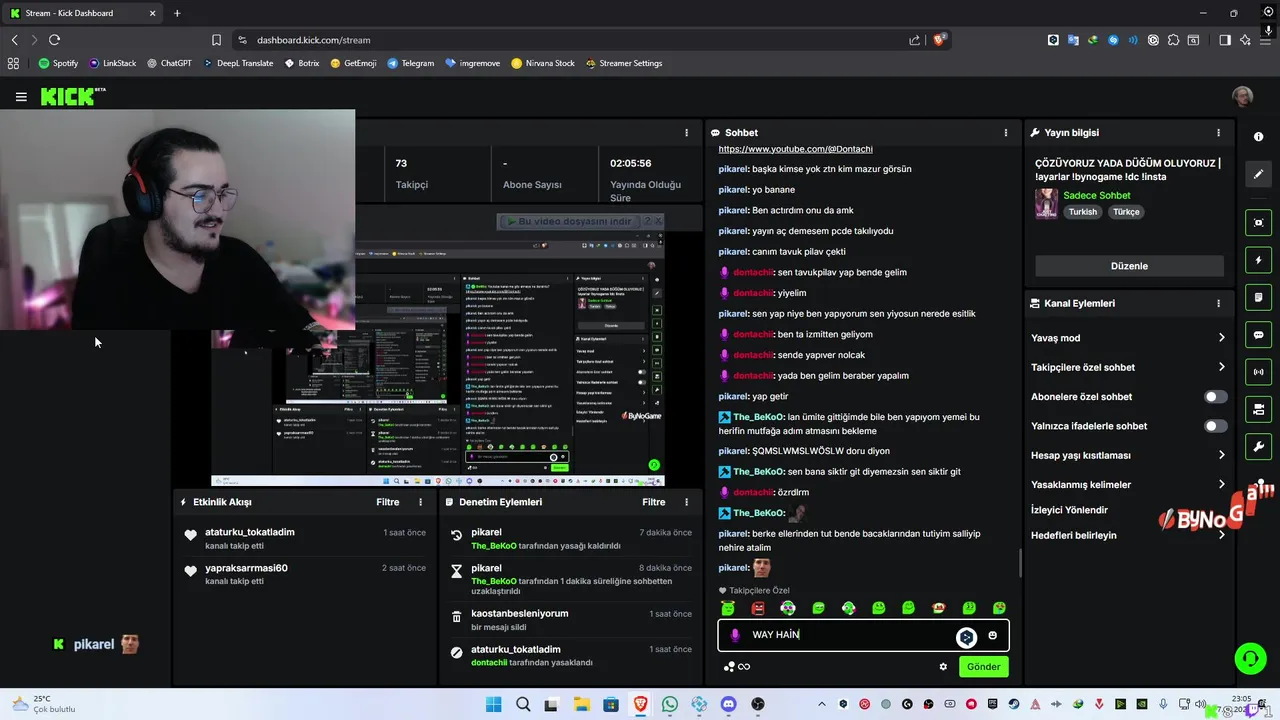1280x720 pixels.
Task: Click the Brave shield icon in the address bar
Action: point(939,40)
